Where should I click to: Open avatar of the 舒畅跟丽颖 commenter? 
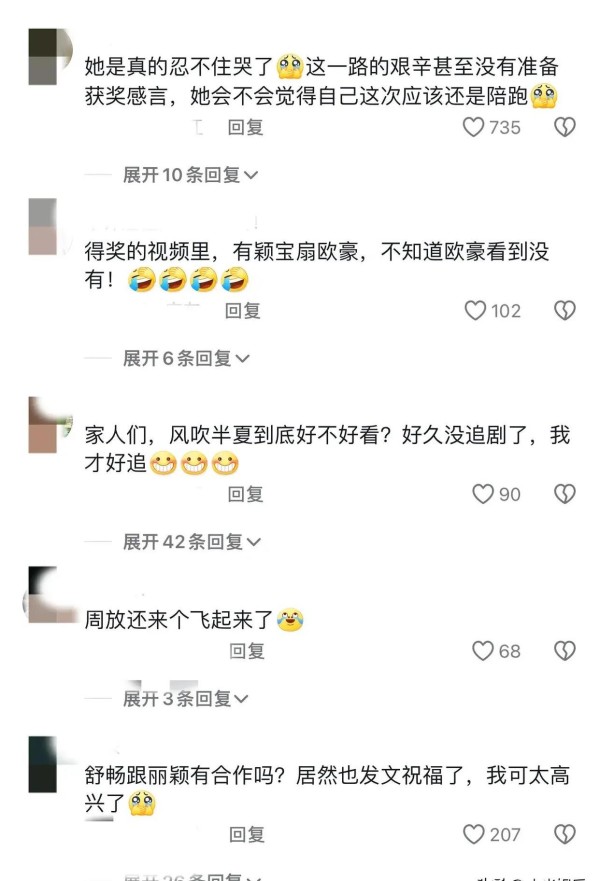44,764
